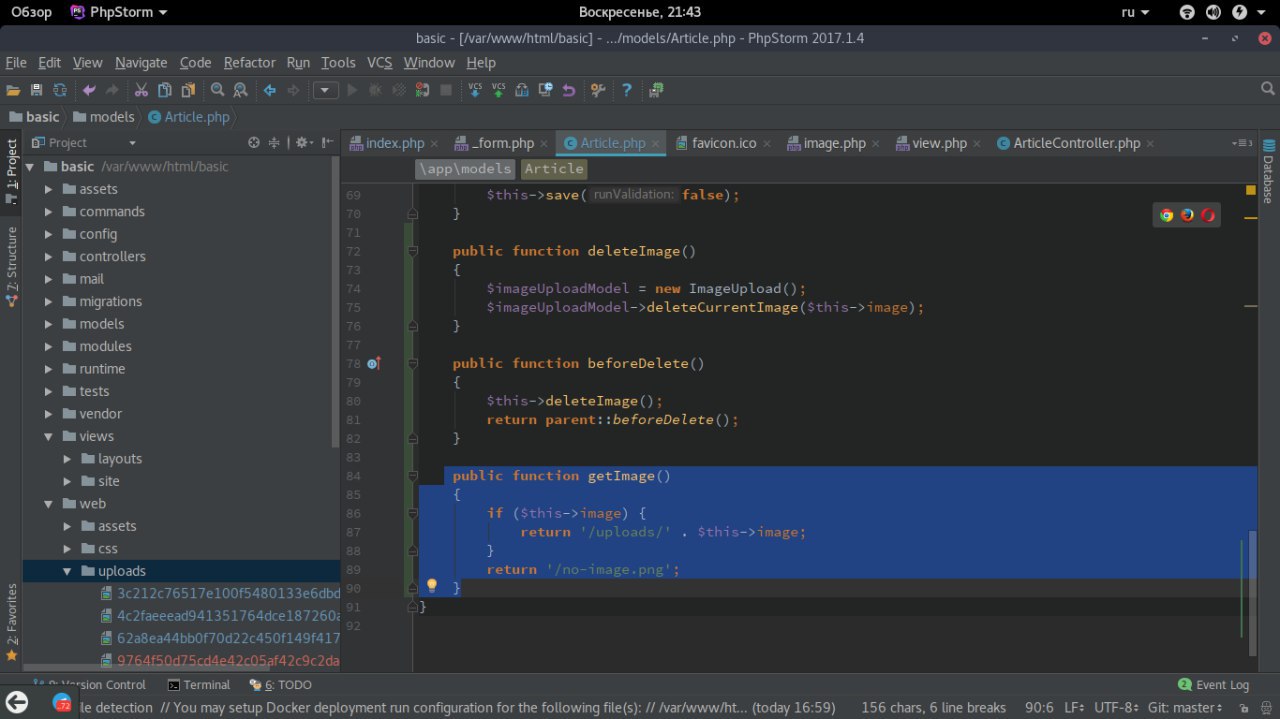
Task: Open in Chrome browser icon
Action: pyautogui.click(x=1166, y=215)
